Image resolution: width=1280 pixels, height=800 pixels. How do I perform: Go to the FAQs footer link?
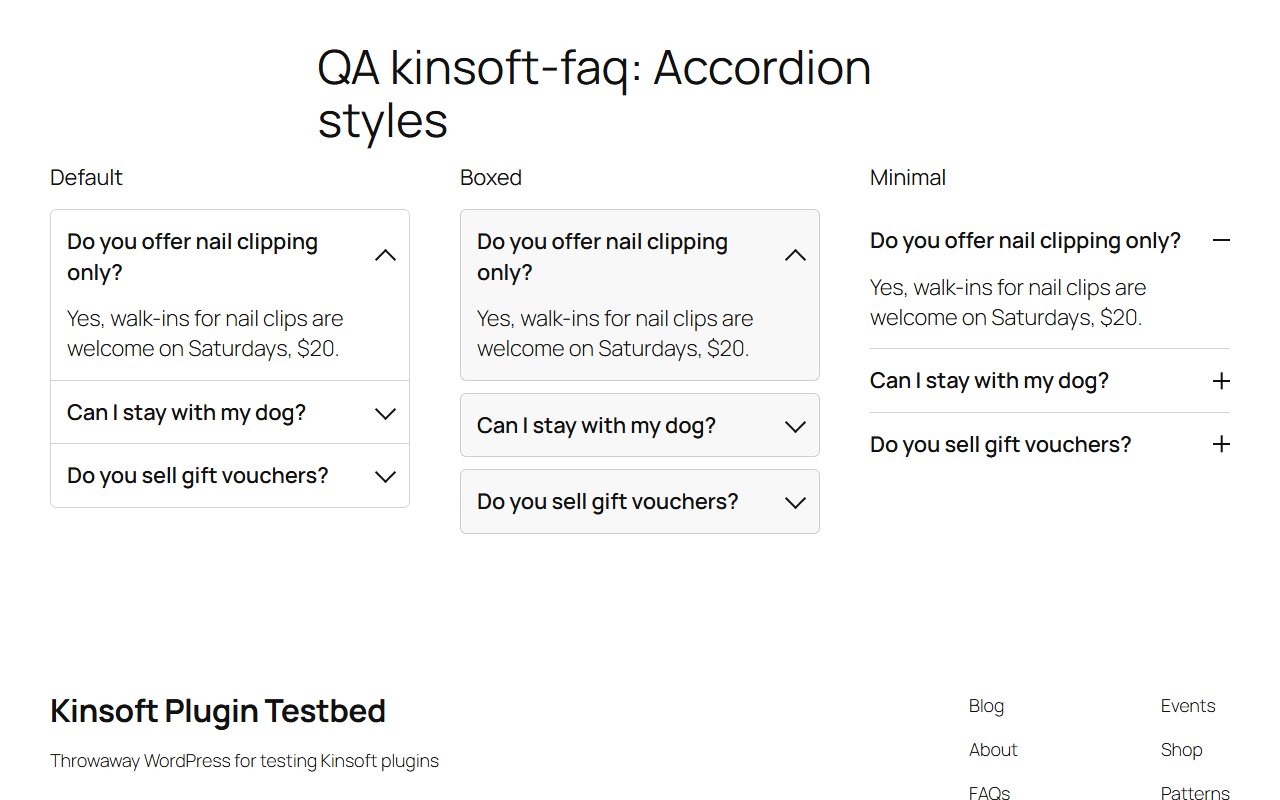989,793
